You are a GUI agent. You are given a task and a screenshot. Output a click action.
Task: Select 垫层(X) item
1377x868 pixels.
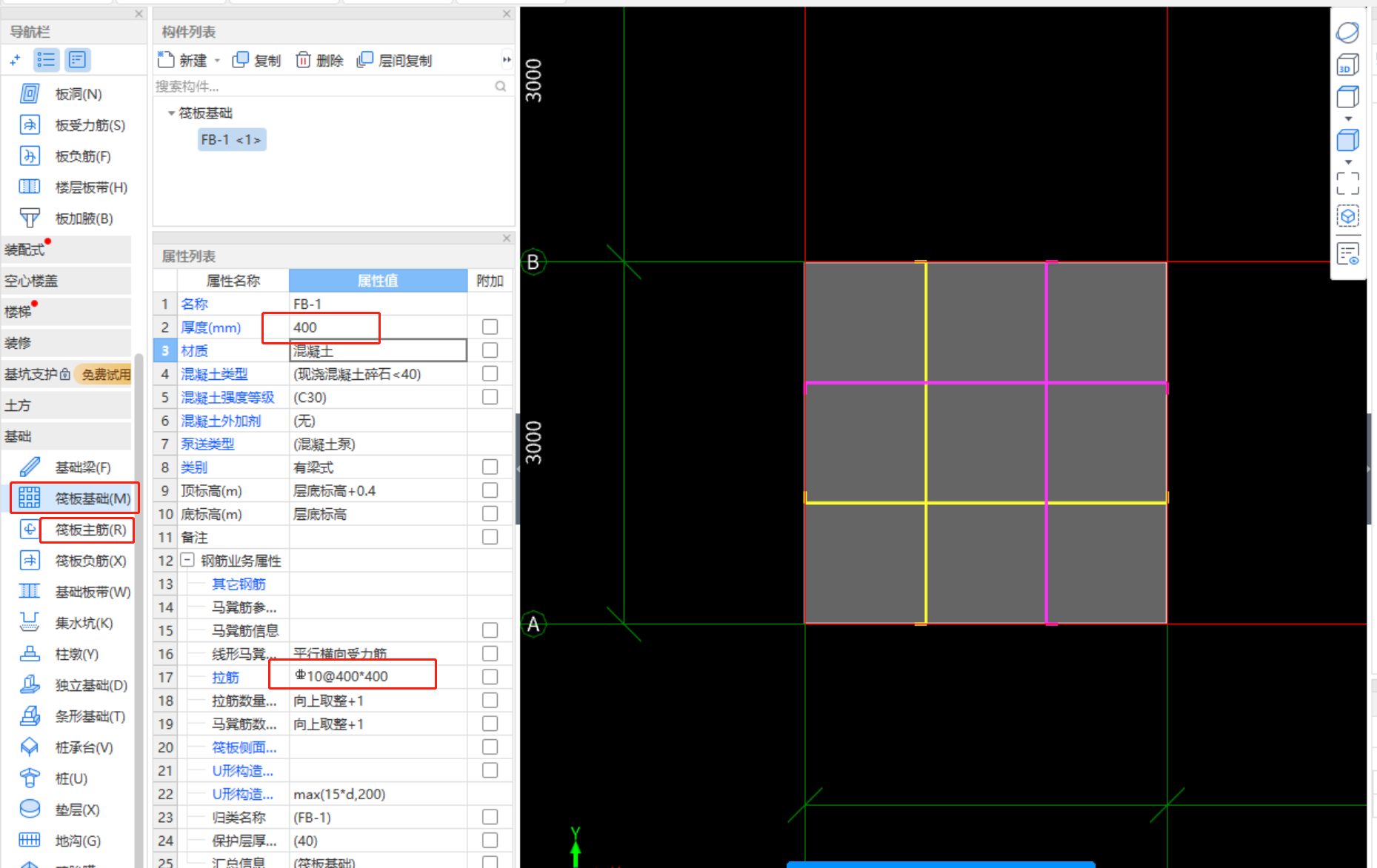click(61, 809)
